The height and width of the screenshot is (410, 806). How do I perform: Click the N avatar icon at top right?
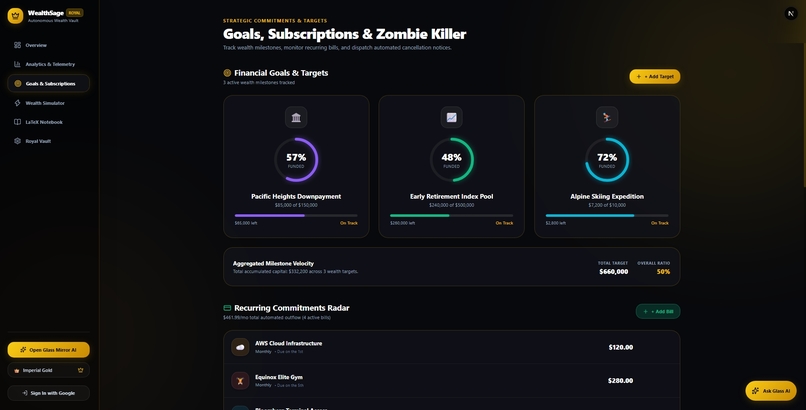[x=791, y=13]
